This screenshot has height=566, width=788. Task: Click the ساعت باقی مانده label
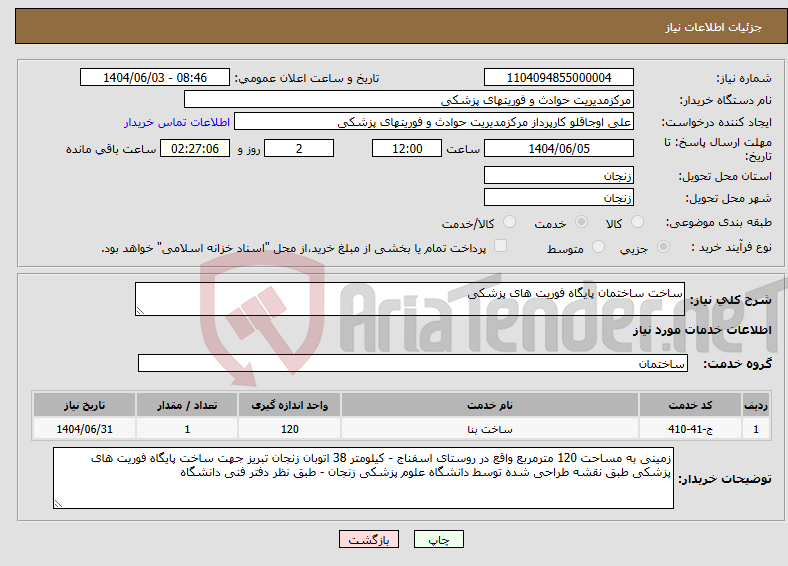tap(111, 149)
